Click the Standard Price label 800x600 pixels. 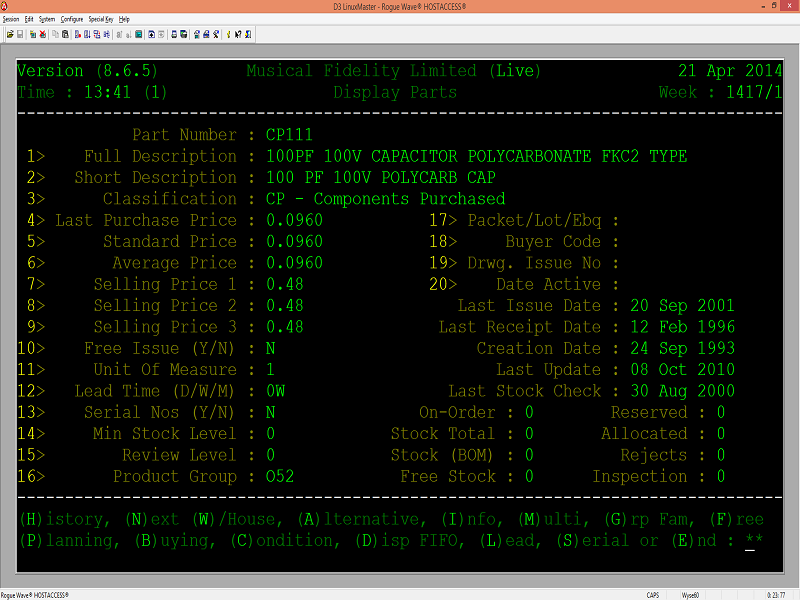click(170, 241)
